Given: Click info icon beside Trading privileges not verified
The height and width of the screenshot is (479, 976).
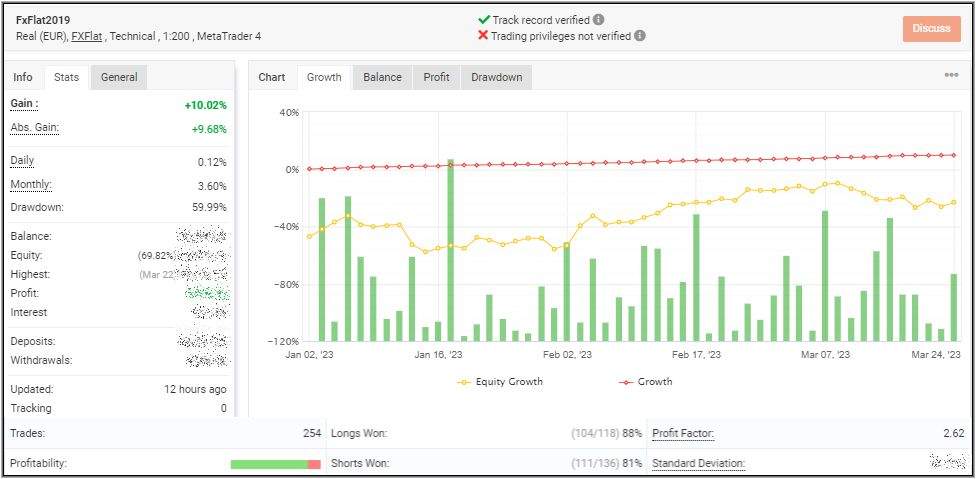Looking at the screenshot, I should (x=640, y=36).
